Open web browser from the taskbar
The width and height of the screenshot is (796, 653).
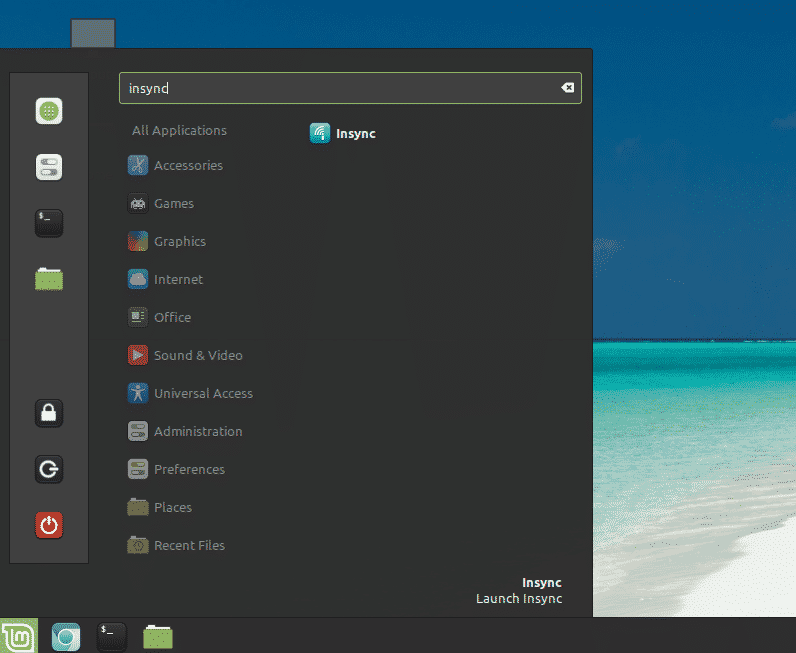pos(66,636)
